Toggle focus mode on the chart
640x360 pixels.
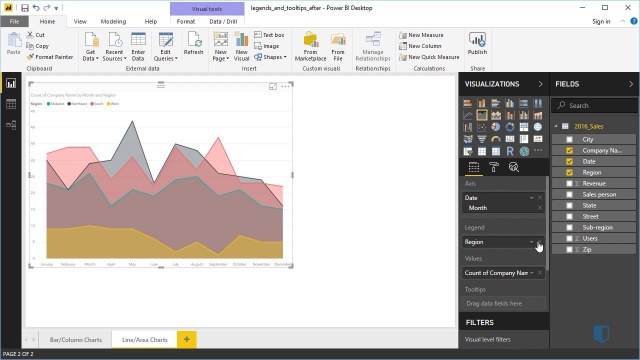tap(273, 87)
